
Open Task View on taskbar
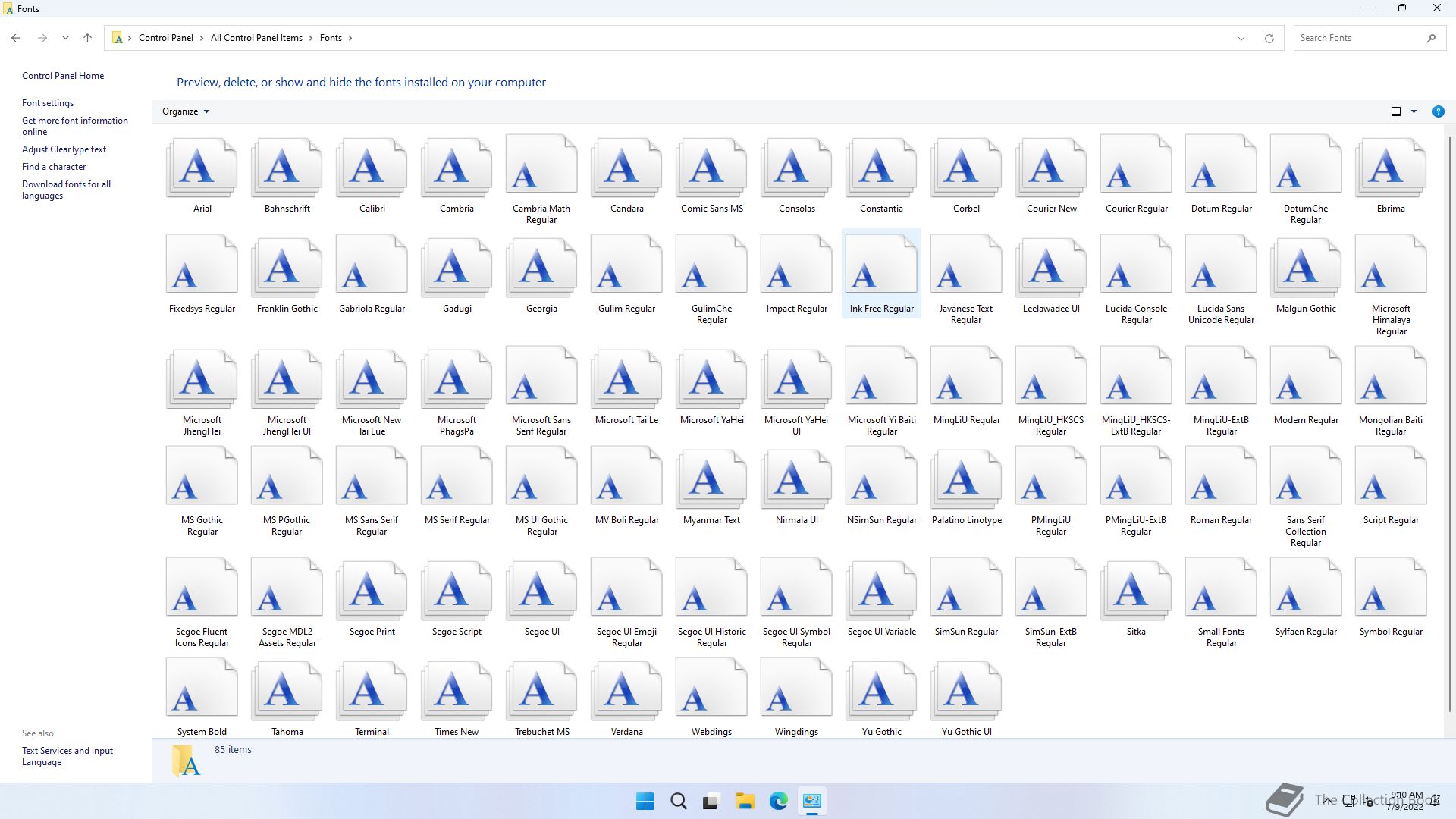coord(711,801)
